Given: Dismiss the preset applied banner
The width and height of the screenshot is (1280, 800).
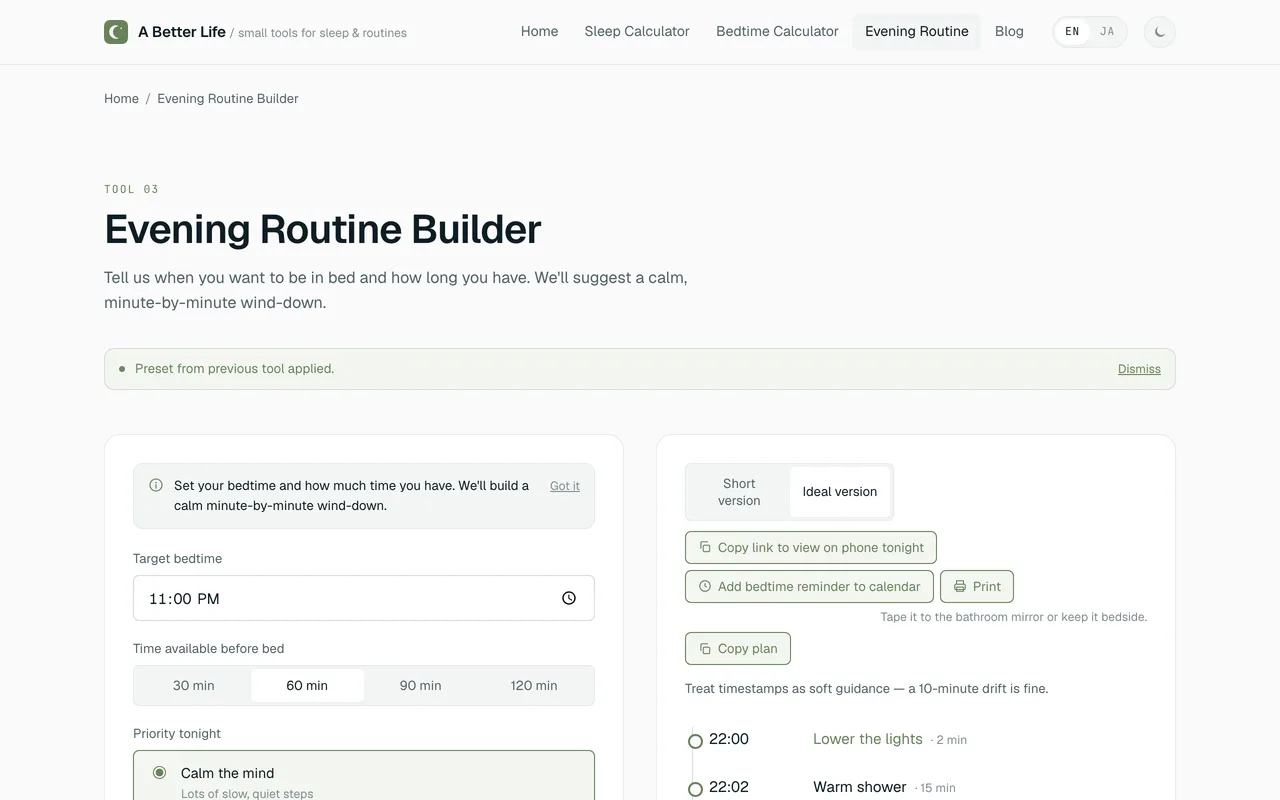Looking at the screenshot, I should coord(1139,369).
